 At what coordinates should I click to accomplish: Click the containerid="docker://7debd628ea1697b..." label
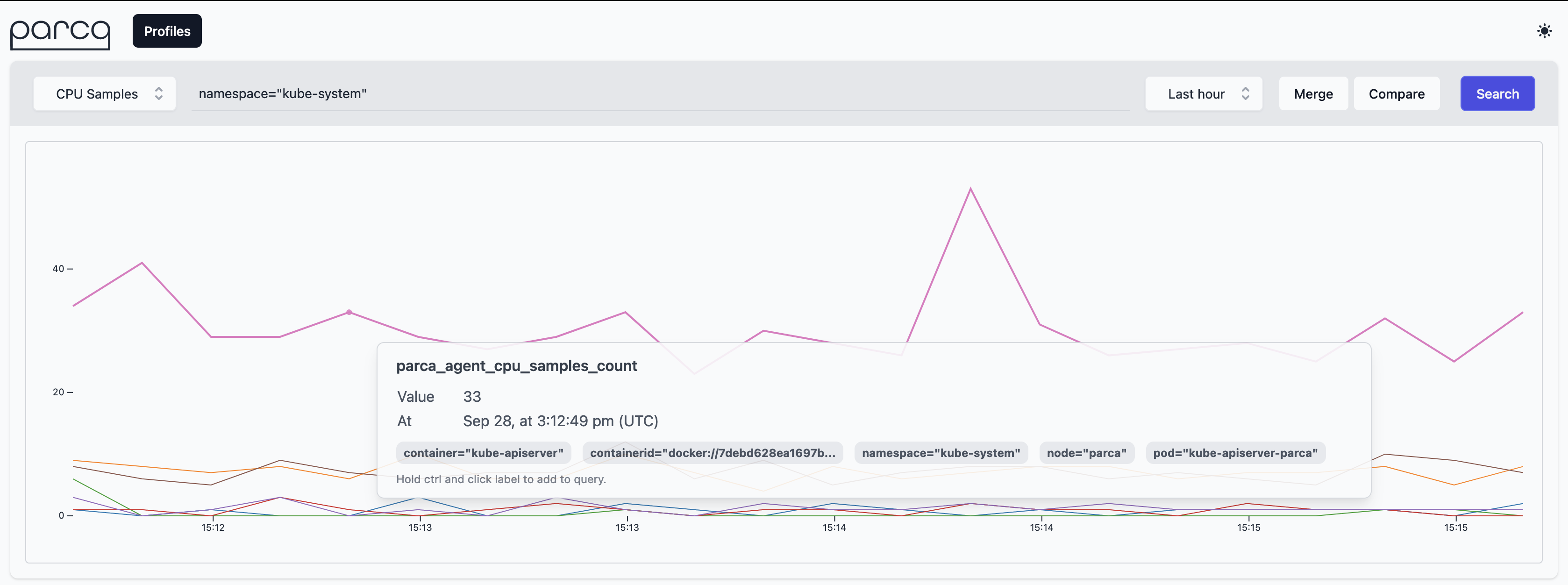(x=712, y=453)
